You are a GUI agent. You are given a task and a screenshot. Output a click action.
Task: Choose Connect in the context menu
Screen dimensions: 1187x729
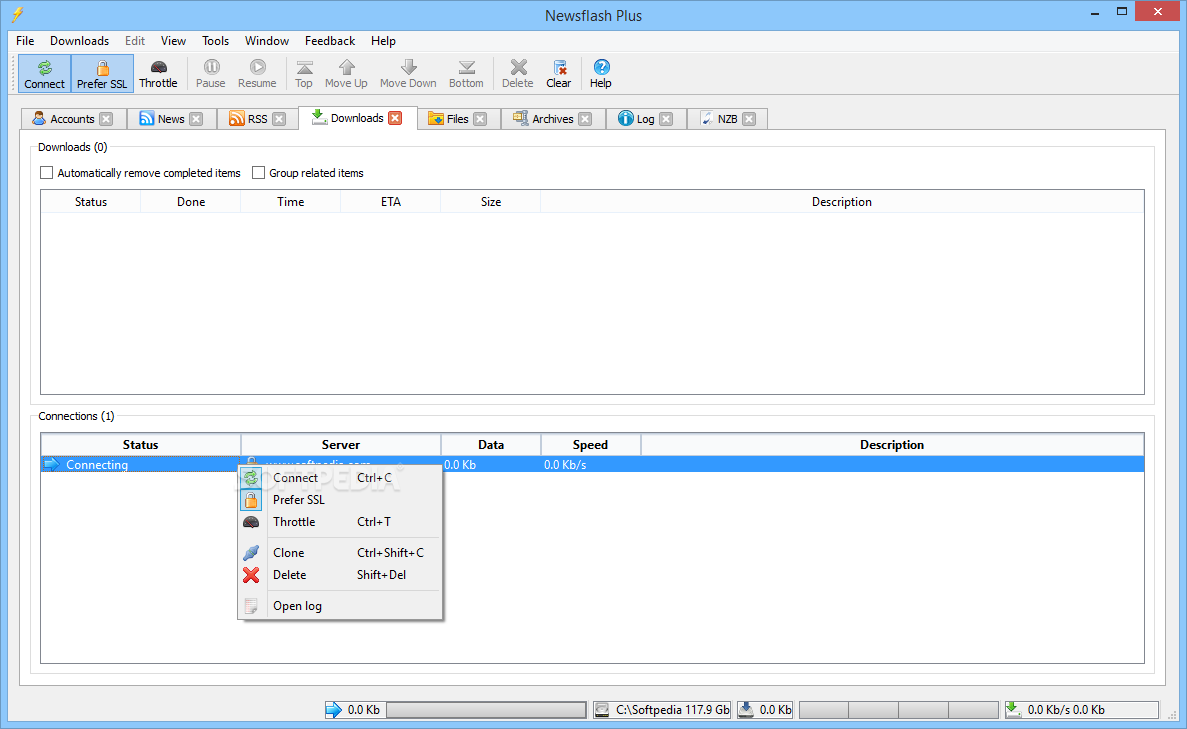point(340,478)
